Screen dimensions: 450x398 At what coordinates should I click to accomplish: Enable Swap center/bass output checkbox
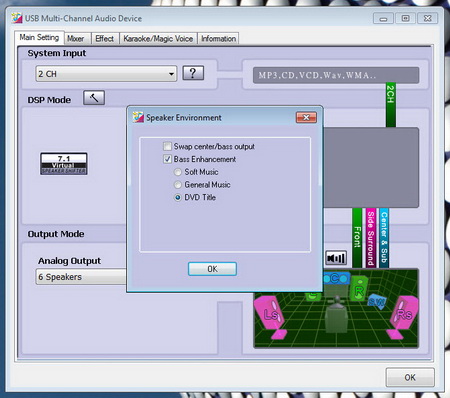pos(168,146)
